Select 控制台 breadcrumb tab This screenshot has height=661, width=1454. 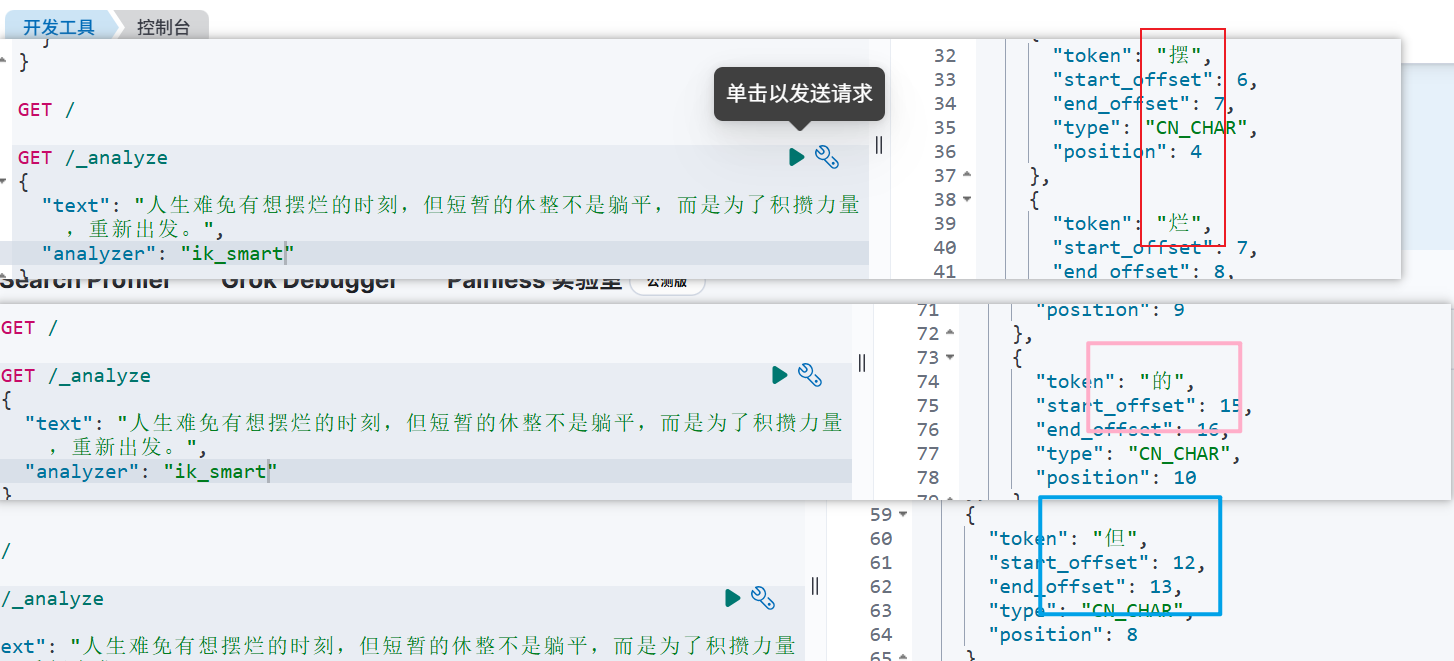click(163, 27)
